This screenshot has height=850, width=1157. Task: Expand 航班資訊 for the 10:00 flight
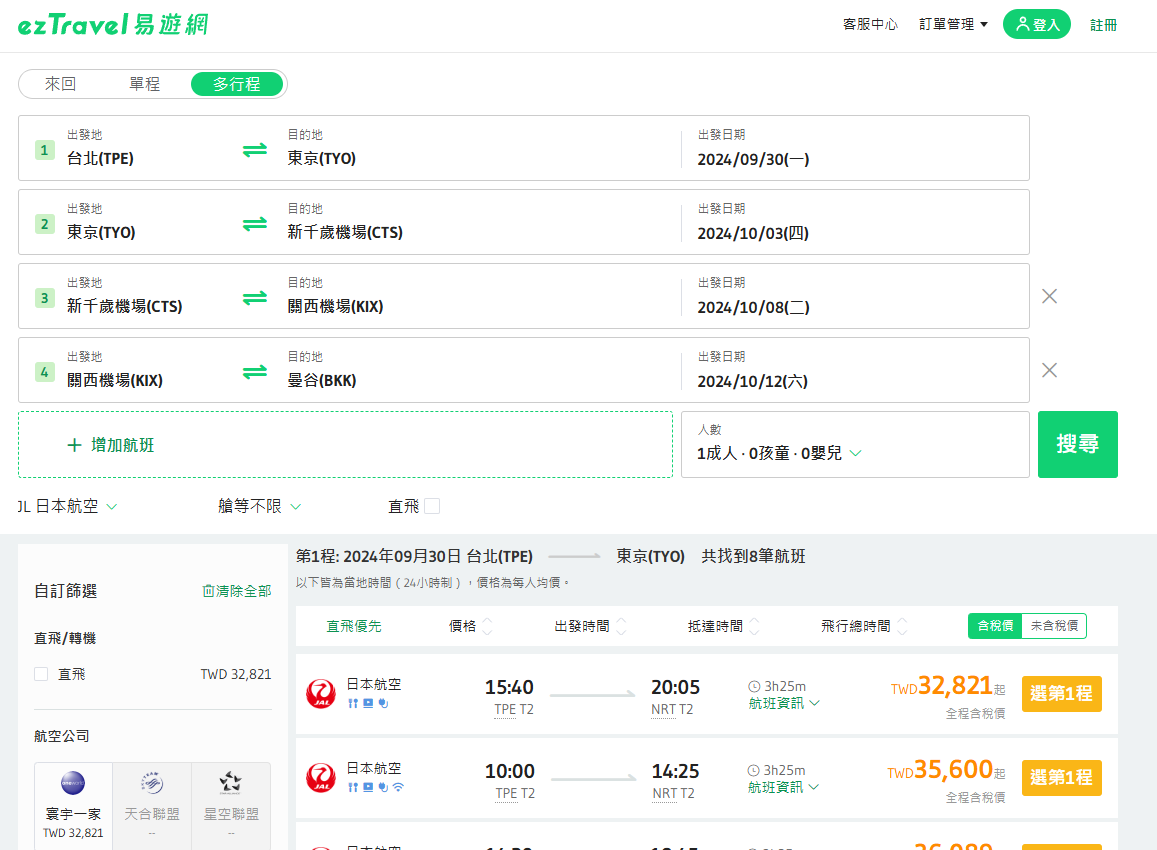(x=784, y=787)
